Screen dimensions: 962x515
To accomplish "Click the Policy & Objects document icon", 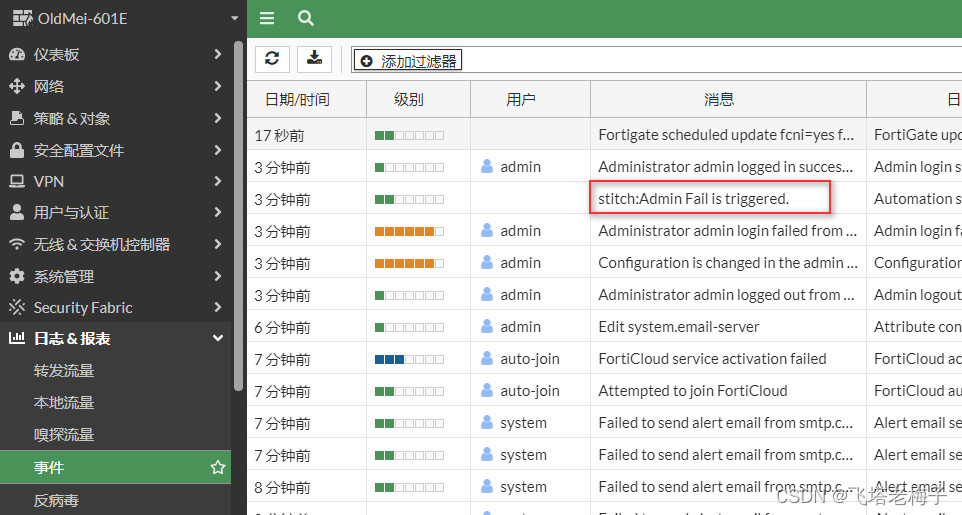I will pos(17,118).
